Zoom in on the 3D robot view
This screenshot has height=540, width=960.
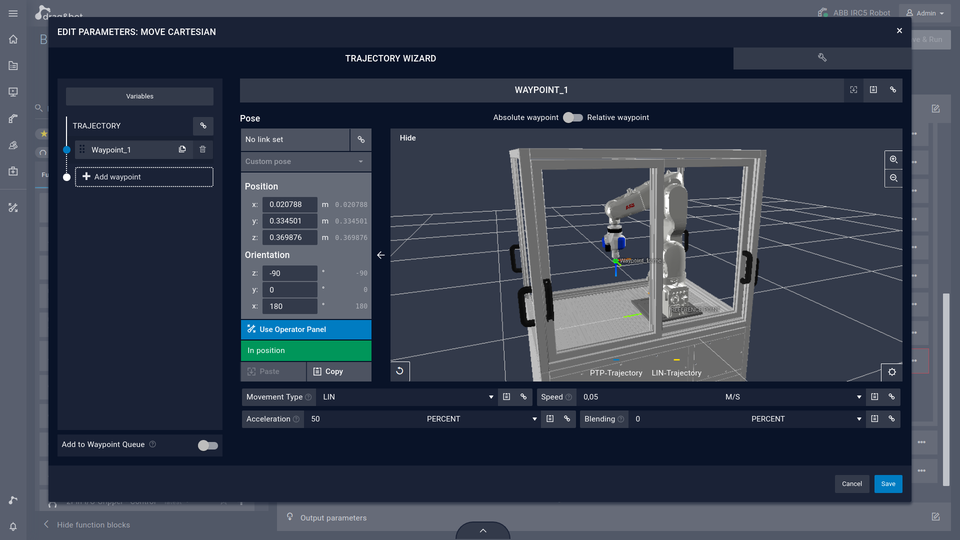click(x=893, y=159)
